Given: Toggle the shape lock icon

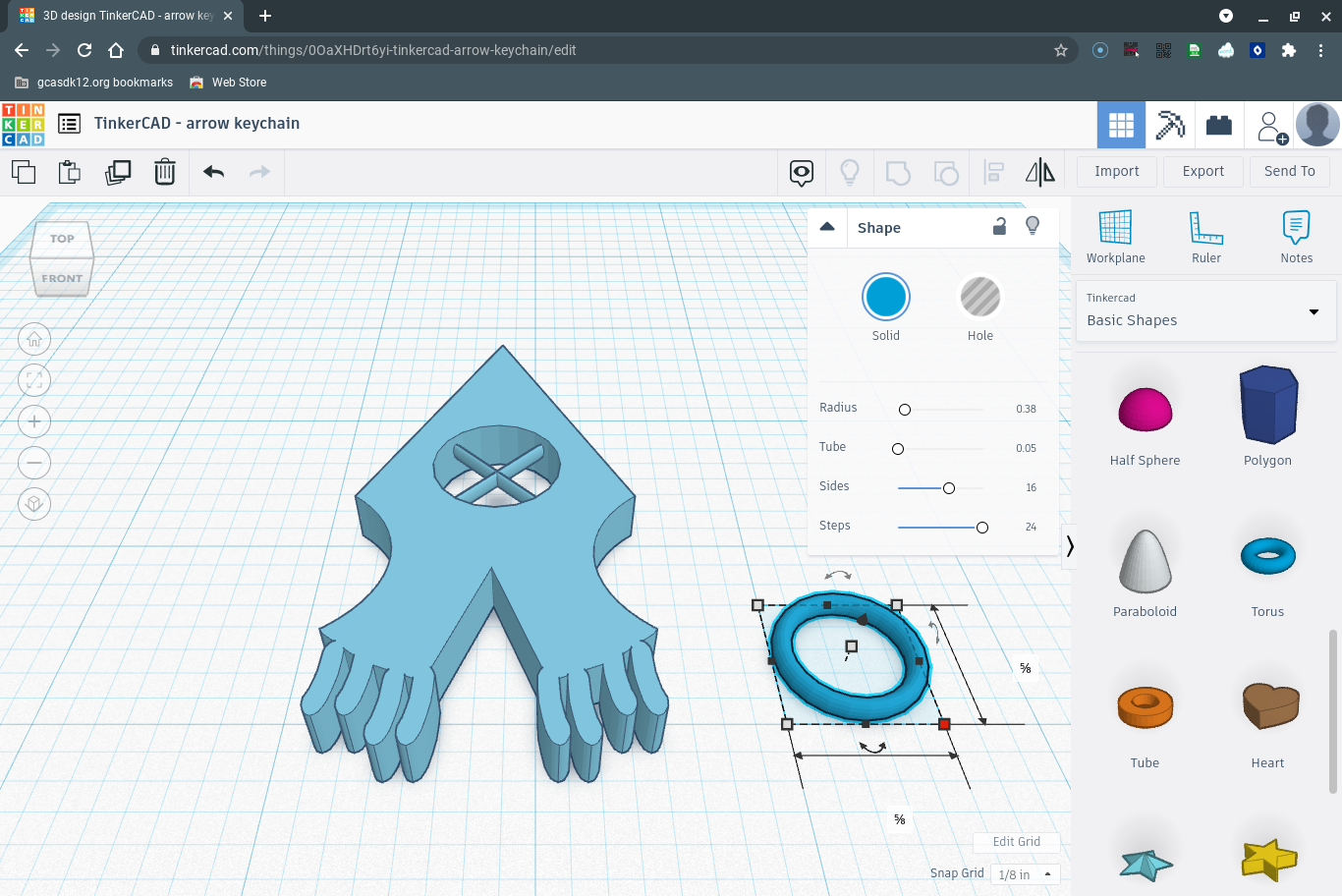Looking at the screenshot, I should point(999,226).
